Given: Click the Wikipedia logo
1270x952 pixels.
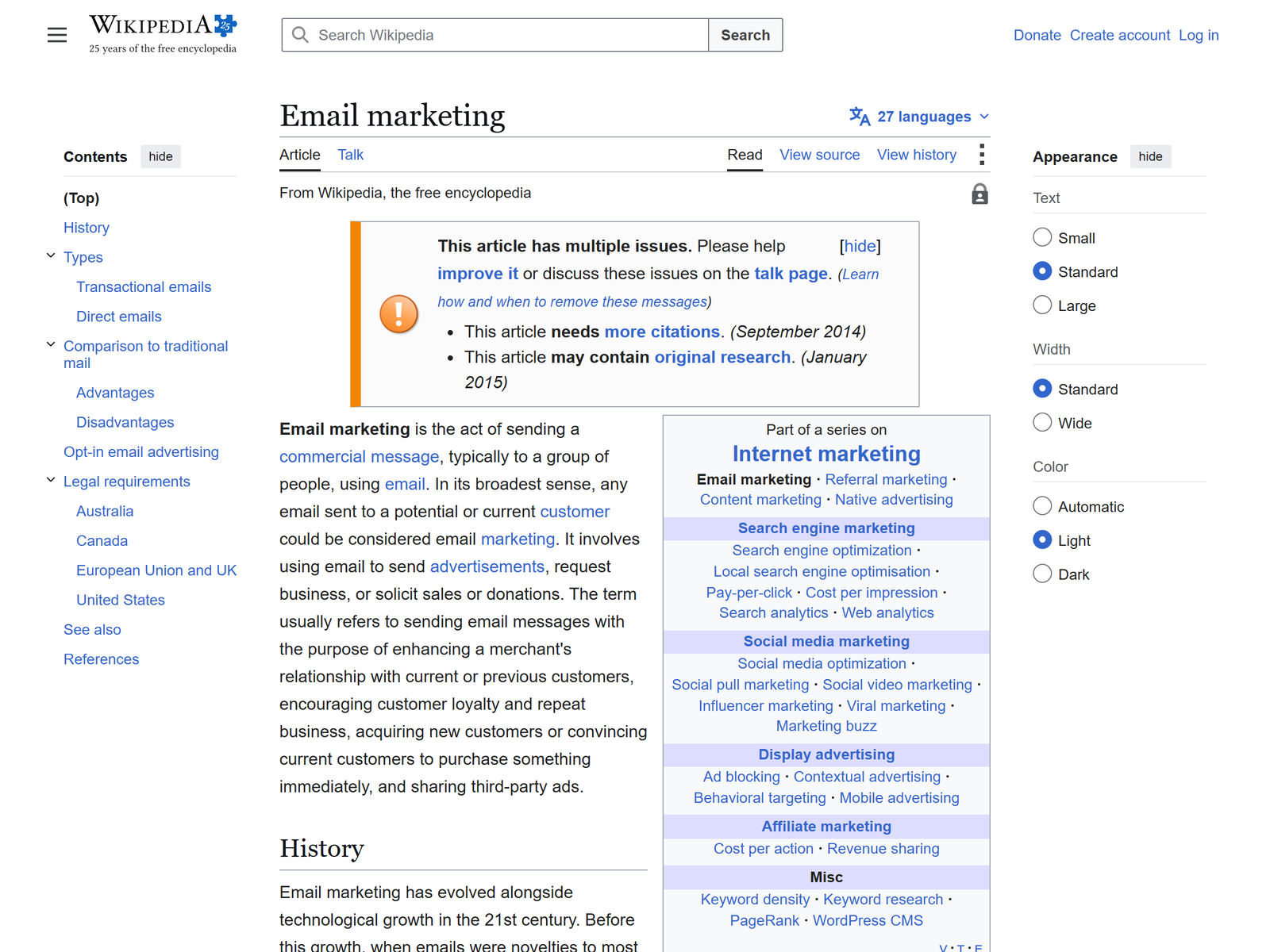Looking at the screenshot, I should (163, 34).
